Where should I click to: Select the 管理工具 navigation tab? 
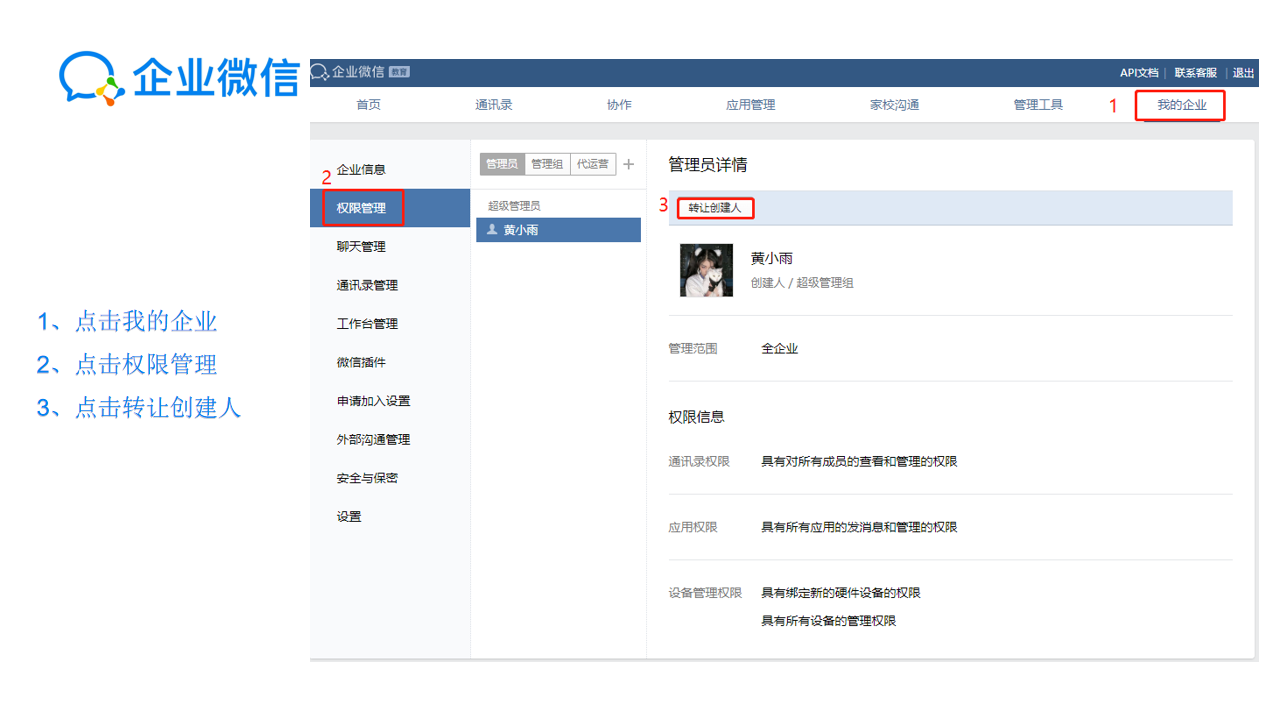1038,105
